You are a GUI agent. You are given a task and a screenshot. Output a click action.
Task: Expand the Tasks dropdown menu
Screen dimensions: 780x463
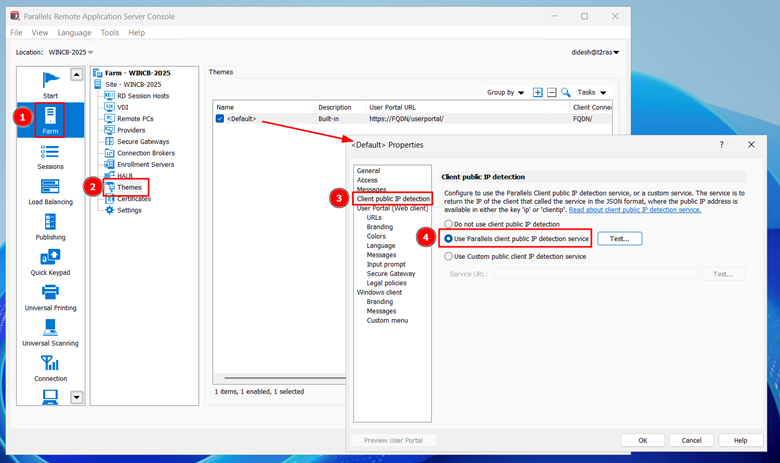591,92
